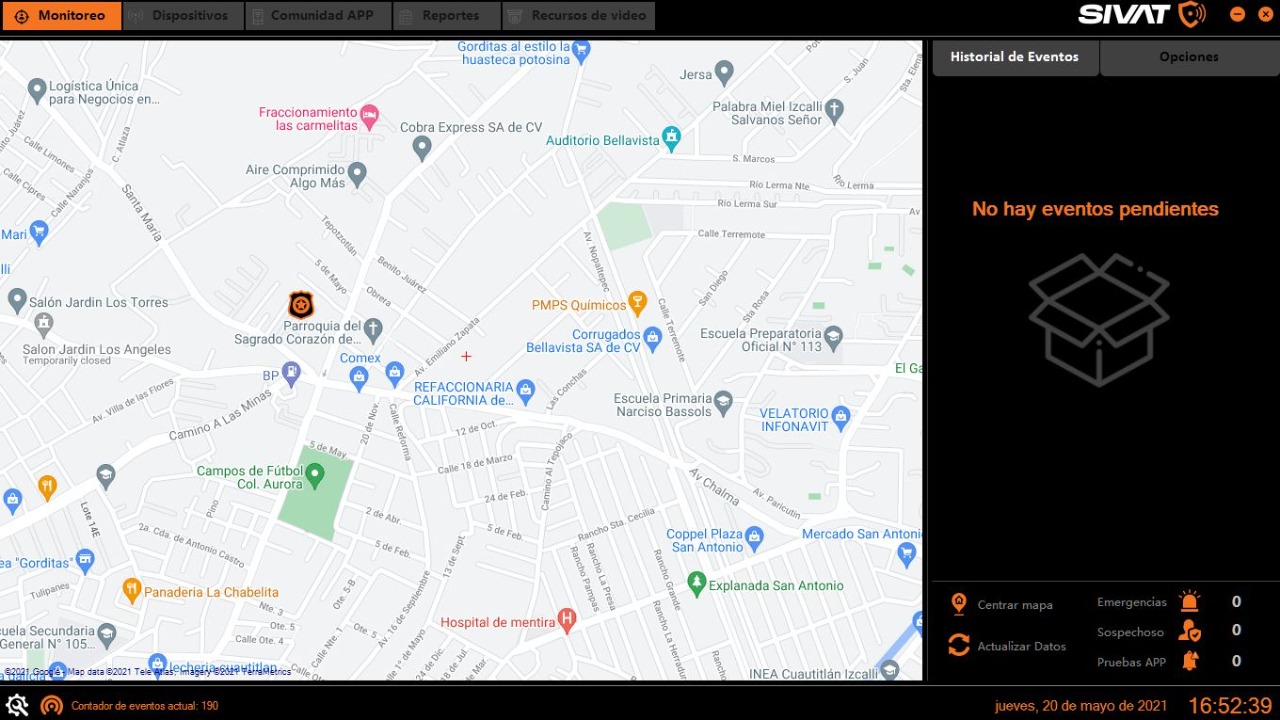Click the SIVAT shield logo
Viewport: 1280px width, 720px height.
[1192, 14]
